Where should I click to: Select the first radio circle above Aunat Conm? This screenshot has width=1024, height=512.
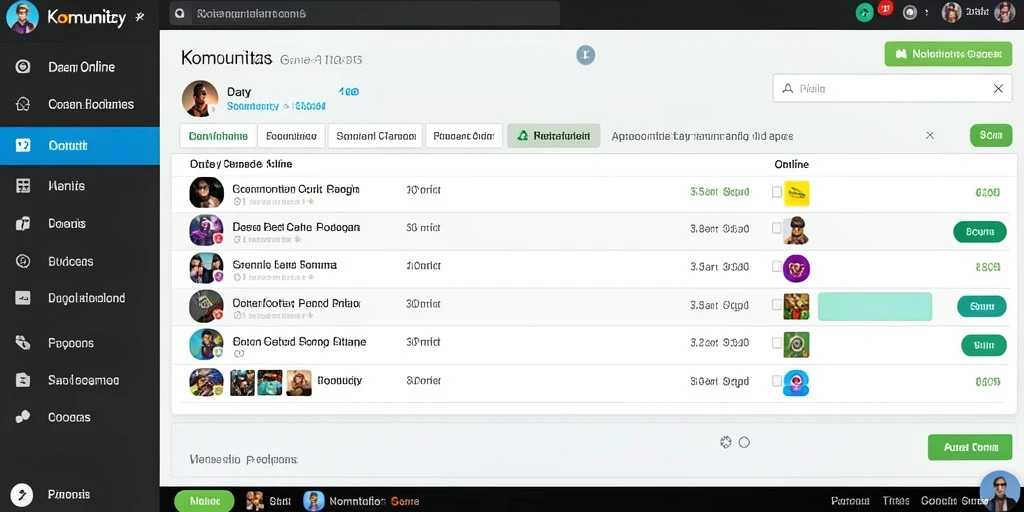726,442
